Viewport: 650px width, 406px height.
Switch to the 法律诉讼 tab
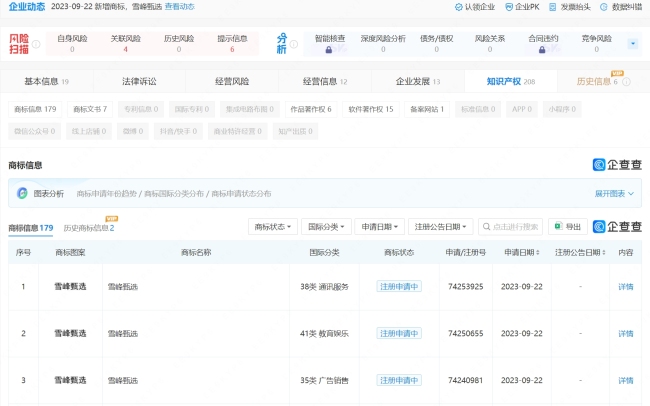pyautogui.click(x=139, y=81)
